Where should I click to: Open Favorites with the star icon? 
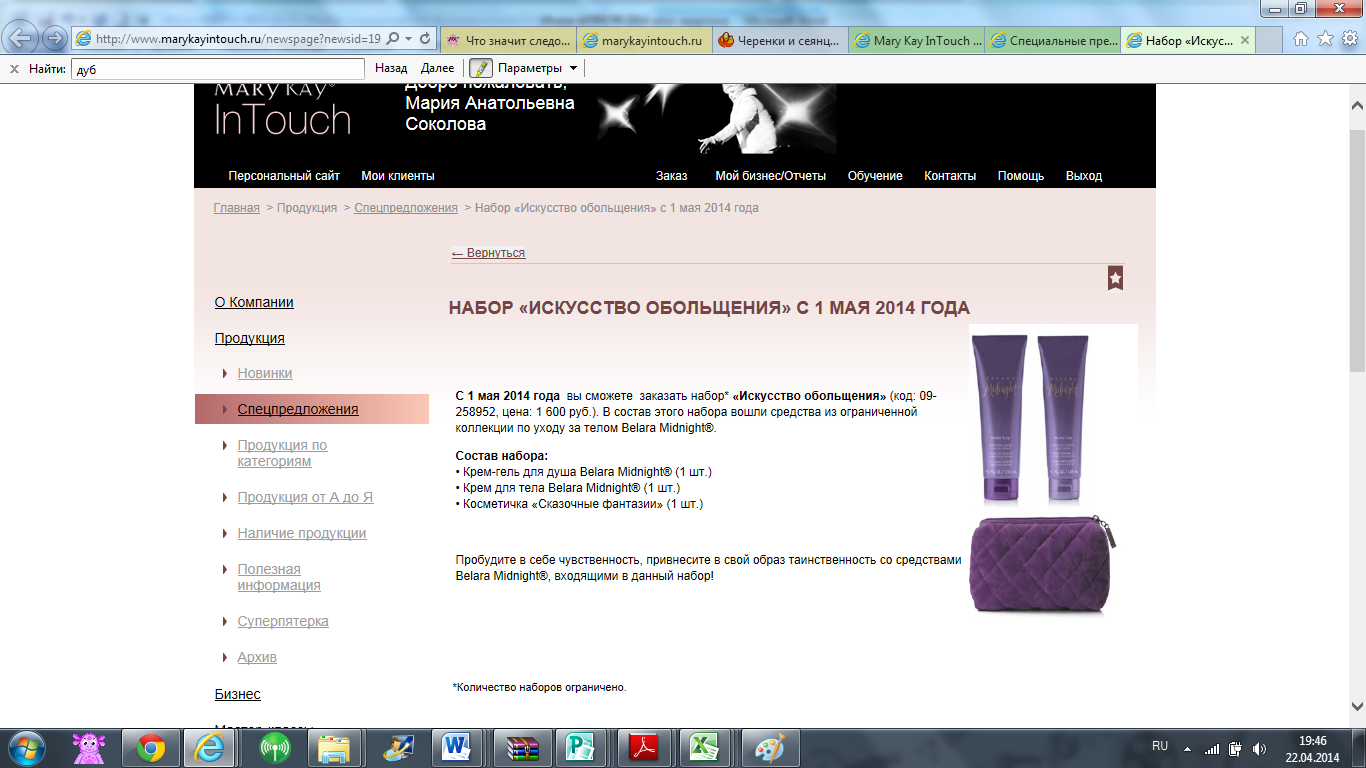pos(1325,39)
